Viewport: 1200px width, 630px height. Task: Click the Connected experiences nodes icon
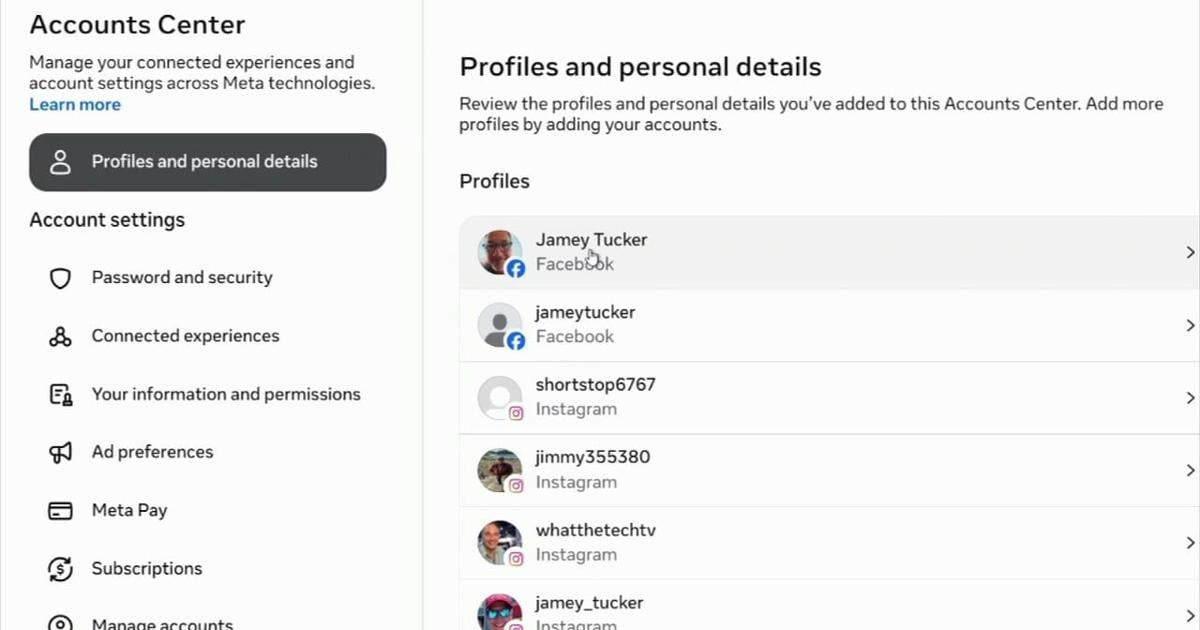click(x=60, y=336)
